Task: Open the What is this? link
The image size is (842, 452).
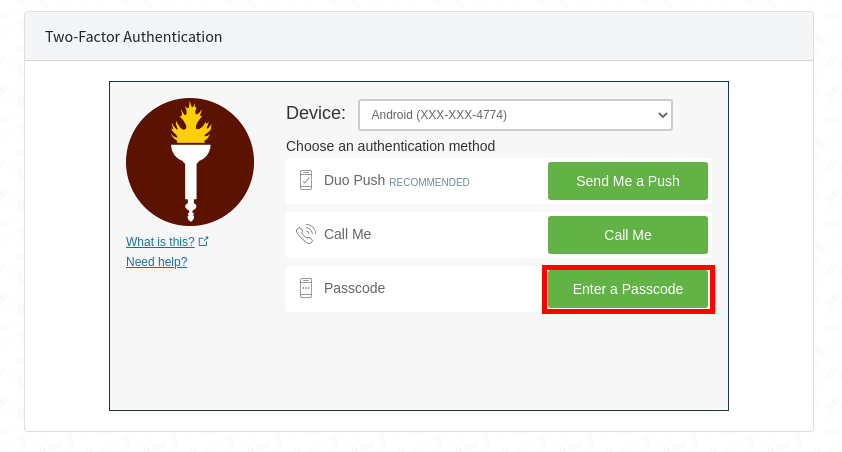Action: coord(160,242)
